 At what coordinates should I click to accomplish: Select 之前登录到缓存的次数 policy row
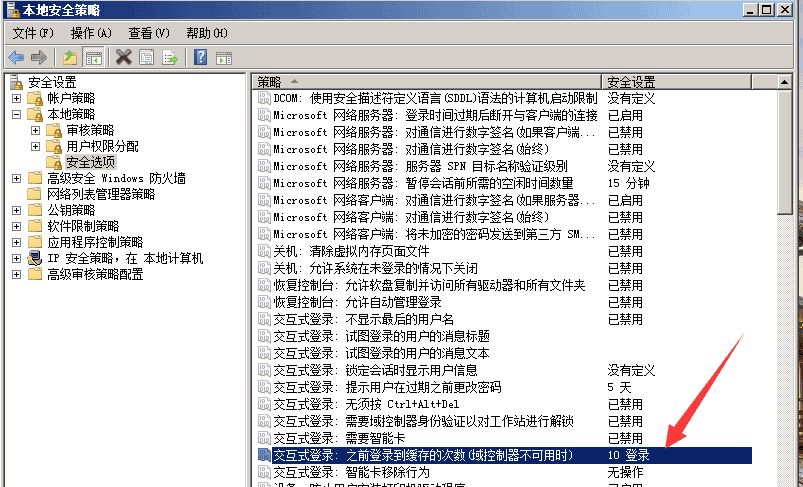pos(502,455)
